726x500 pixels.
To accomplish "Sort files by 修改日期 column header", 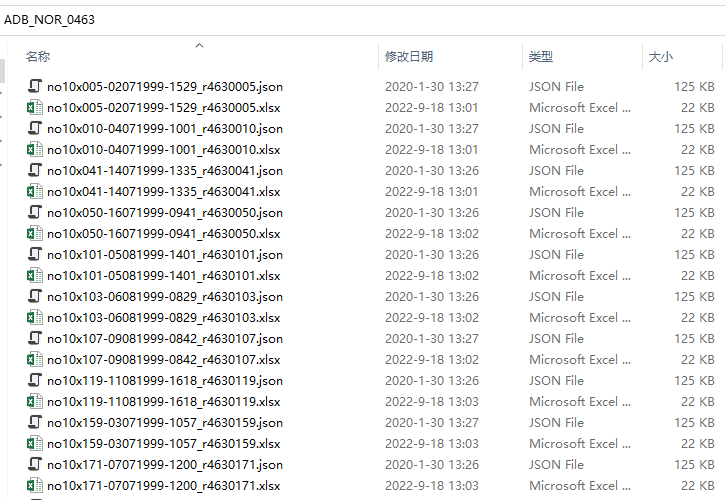I will (409, 56).
